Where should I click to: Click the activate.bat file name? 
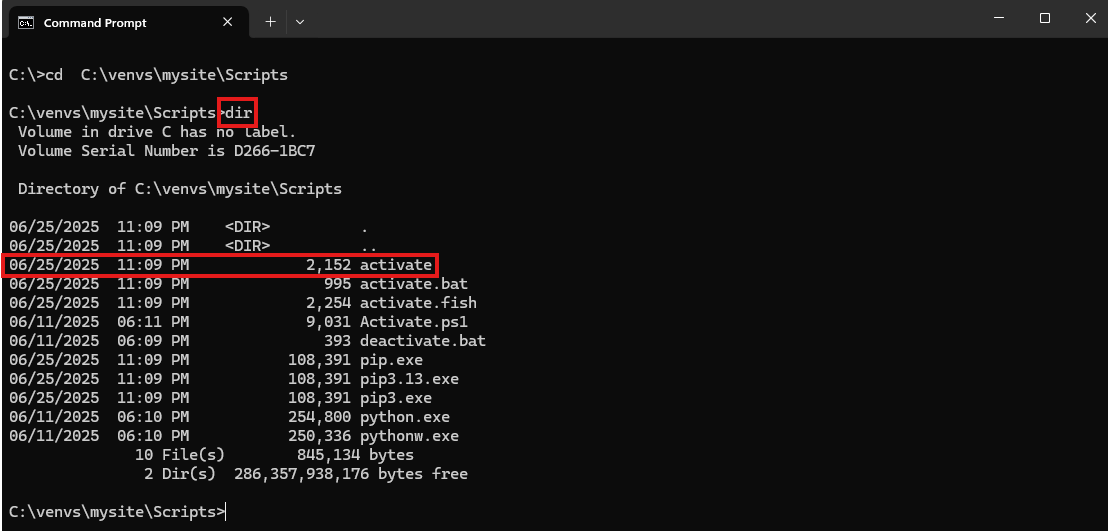(x=413, y=284)
